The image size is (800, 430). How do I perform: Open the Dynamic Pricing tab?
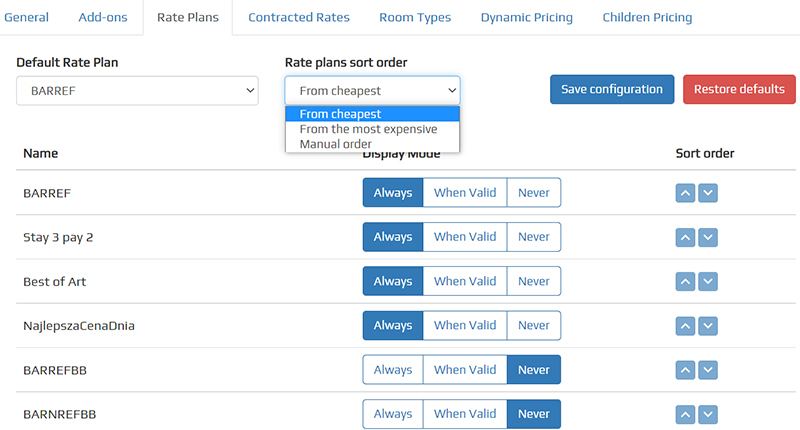(x=527, y=17)
